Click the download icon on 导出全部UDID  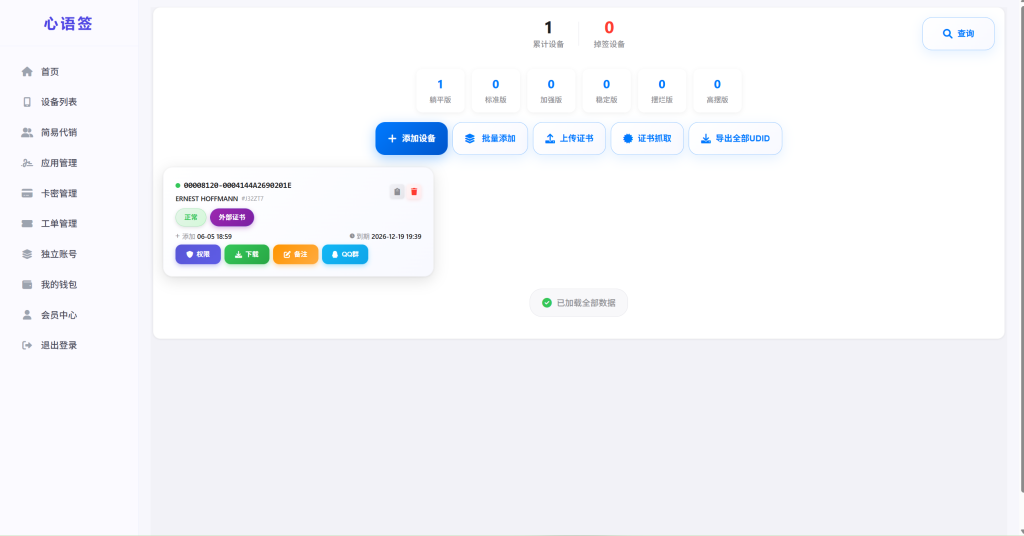click(x=706, y=138)
